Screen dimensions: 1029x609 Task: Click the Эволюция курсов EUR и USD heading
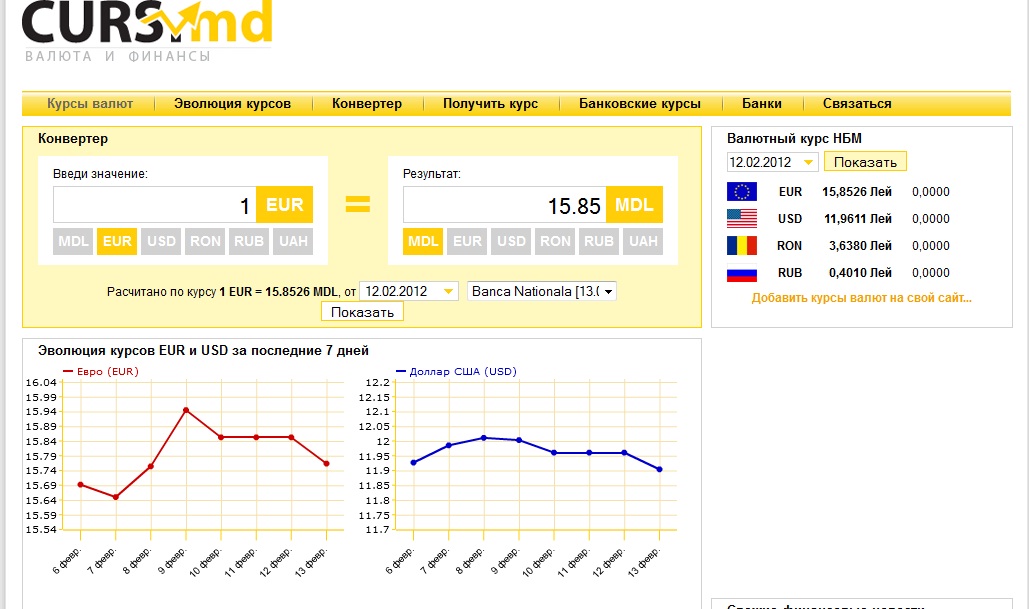pos(203,350)
